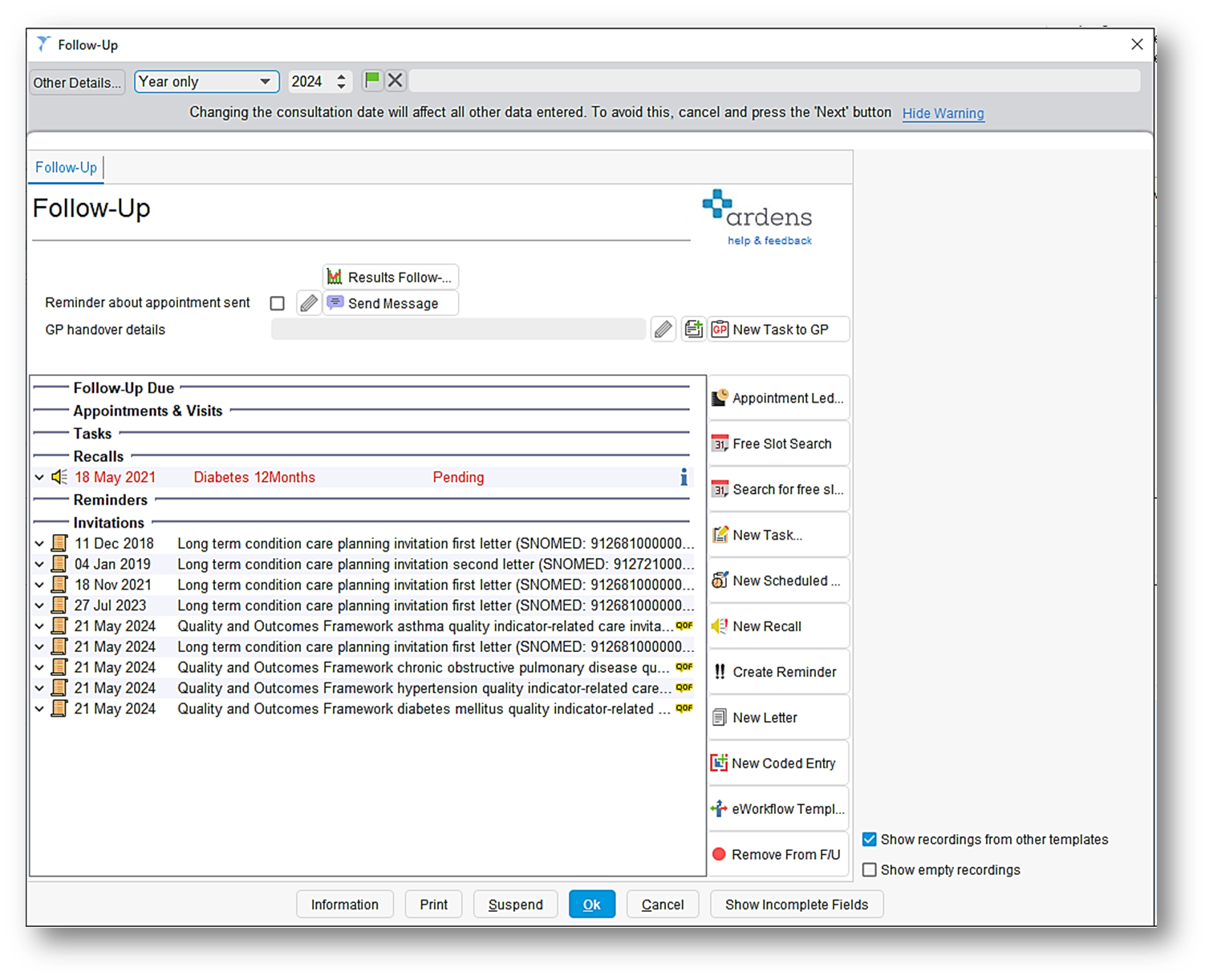Open the Appointment Ledger button
Screen dimensions: 1209x980
[778, 398]
